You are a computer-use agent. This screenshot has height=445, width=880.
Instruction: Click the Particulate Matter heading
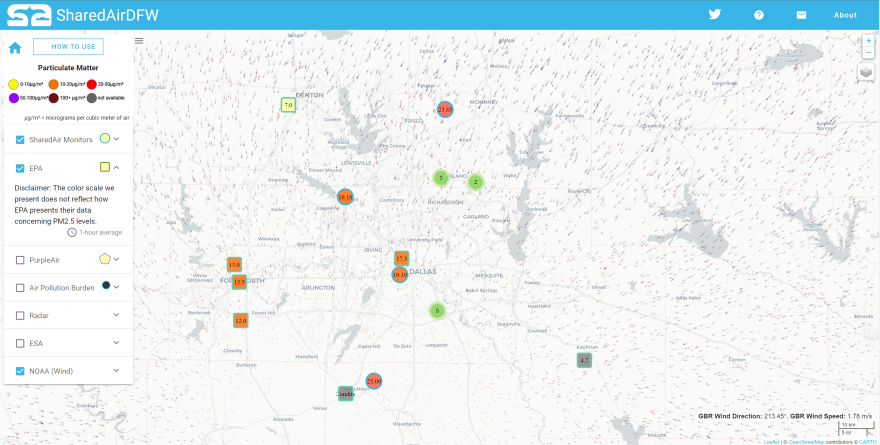[68, 68]
